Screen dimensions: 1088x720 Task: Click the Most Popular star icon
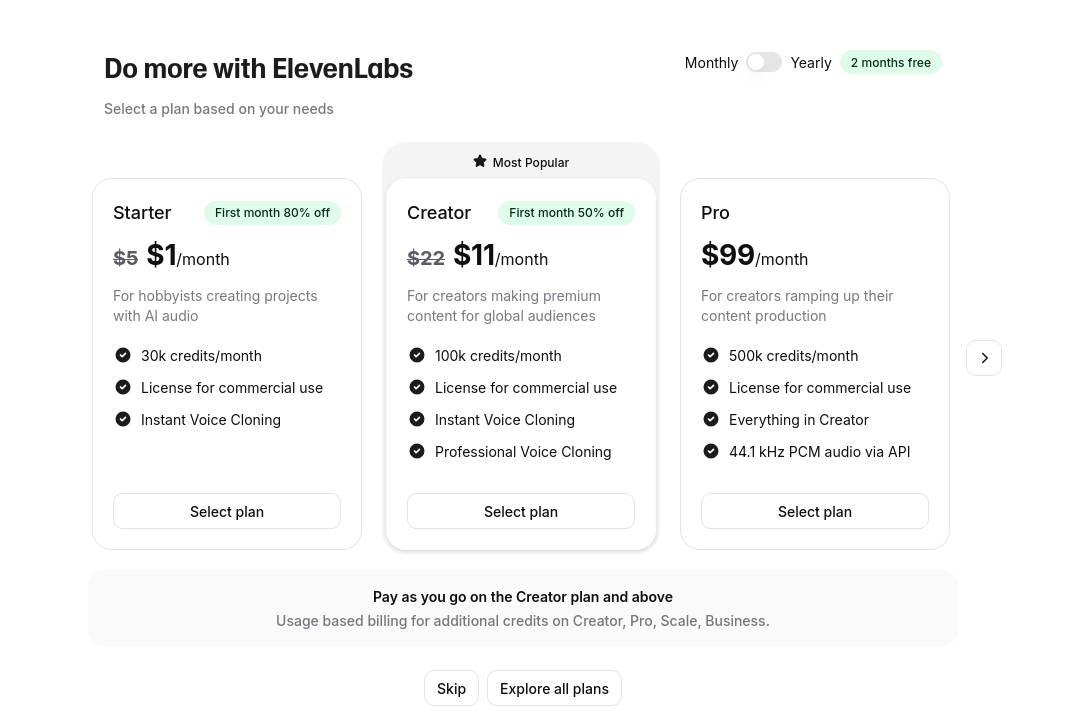point(480,161)
